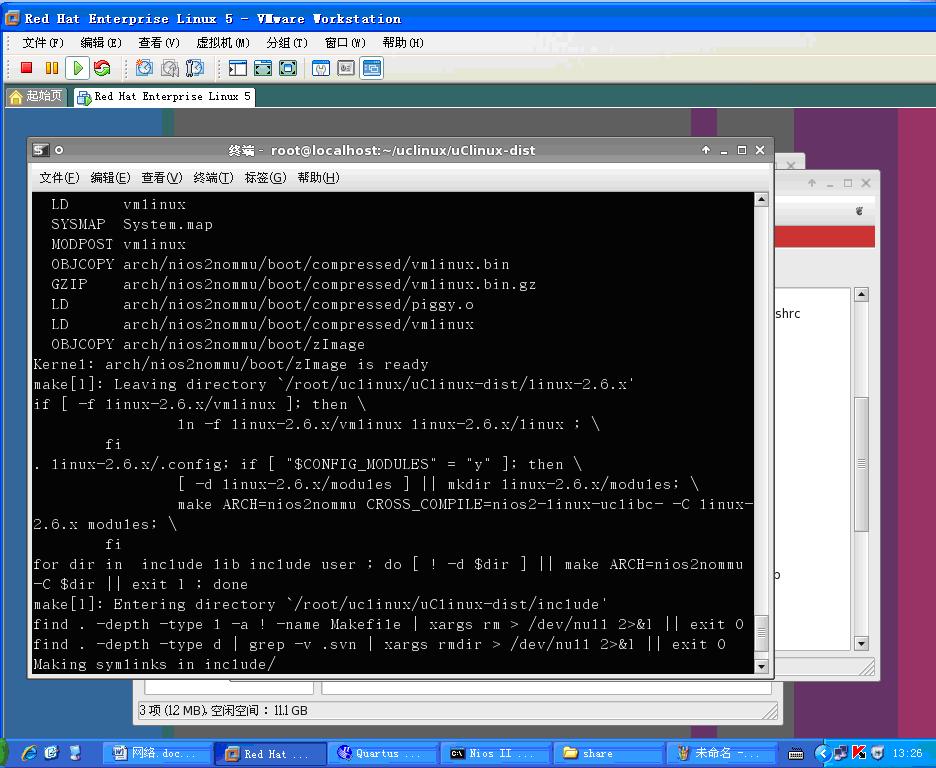Click the keyboard language bar icon
The height and width of the screenshot is (768, 936).
(796, 754)
